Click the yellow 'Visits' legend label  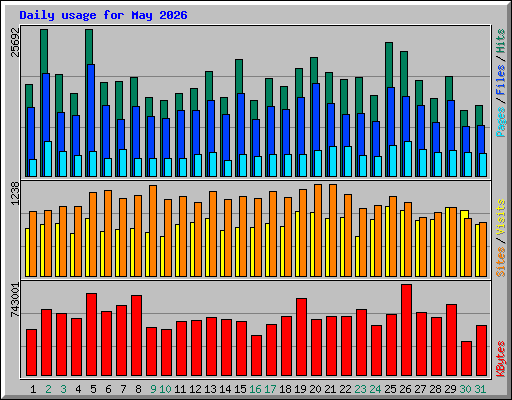click(500, 217)
